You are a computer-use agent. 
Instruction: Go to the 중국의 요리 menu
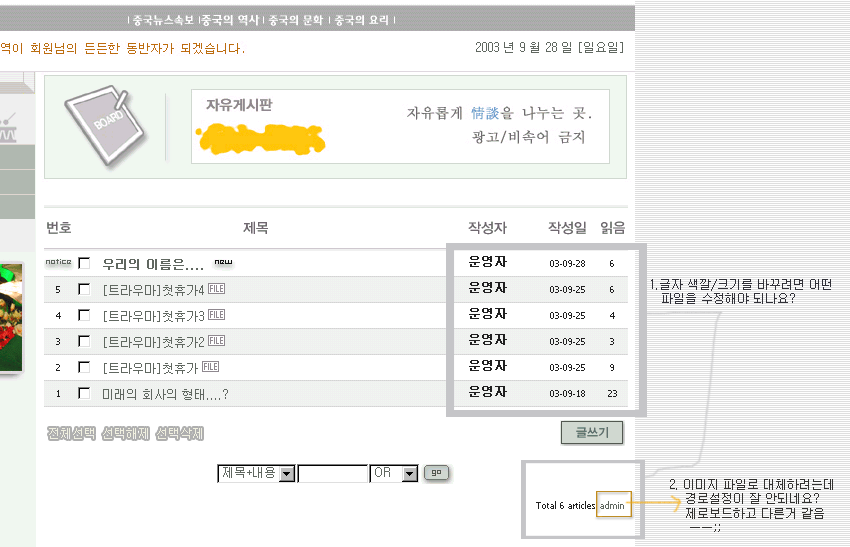coord(361,19)
